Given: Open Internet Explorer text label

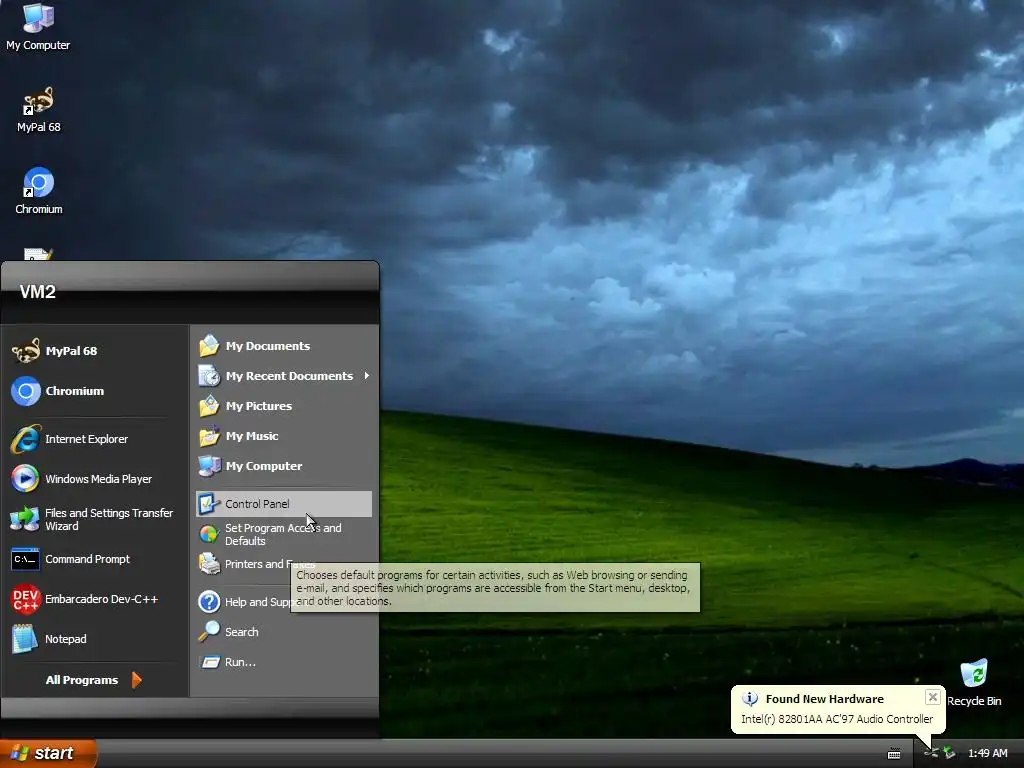Looking at the screenshot, I should 86,439.
